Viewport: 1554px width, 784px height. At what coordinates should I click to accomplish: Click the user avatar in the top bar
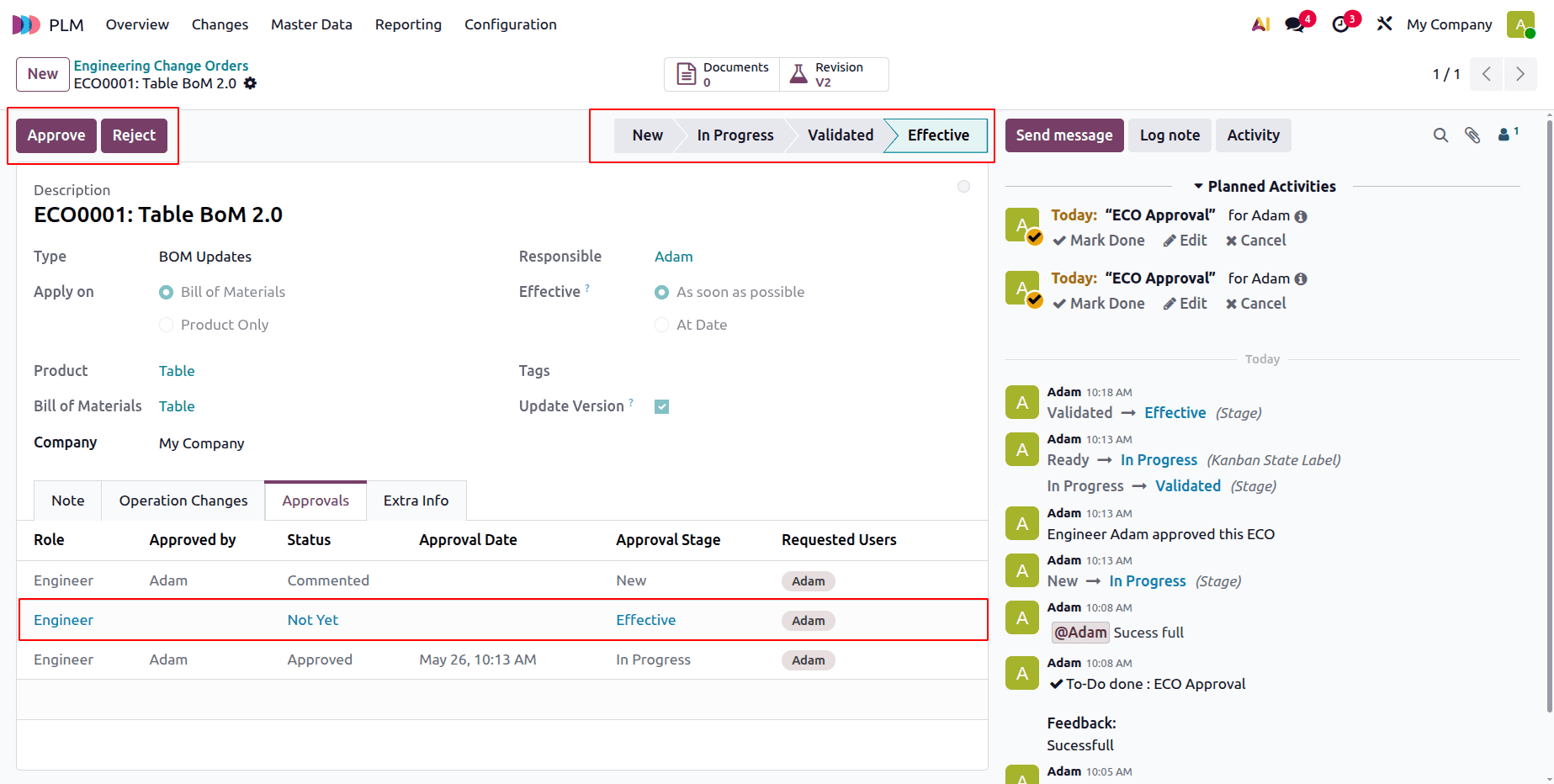pos(1520,24)
